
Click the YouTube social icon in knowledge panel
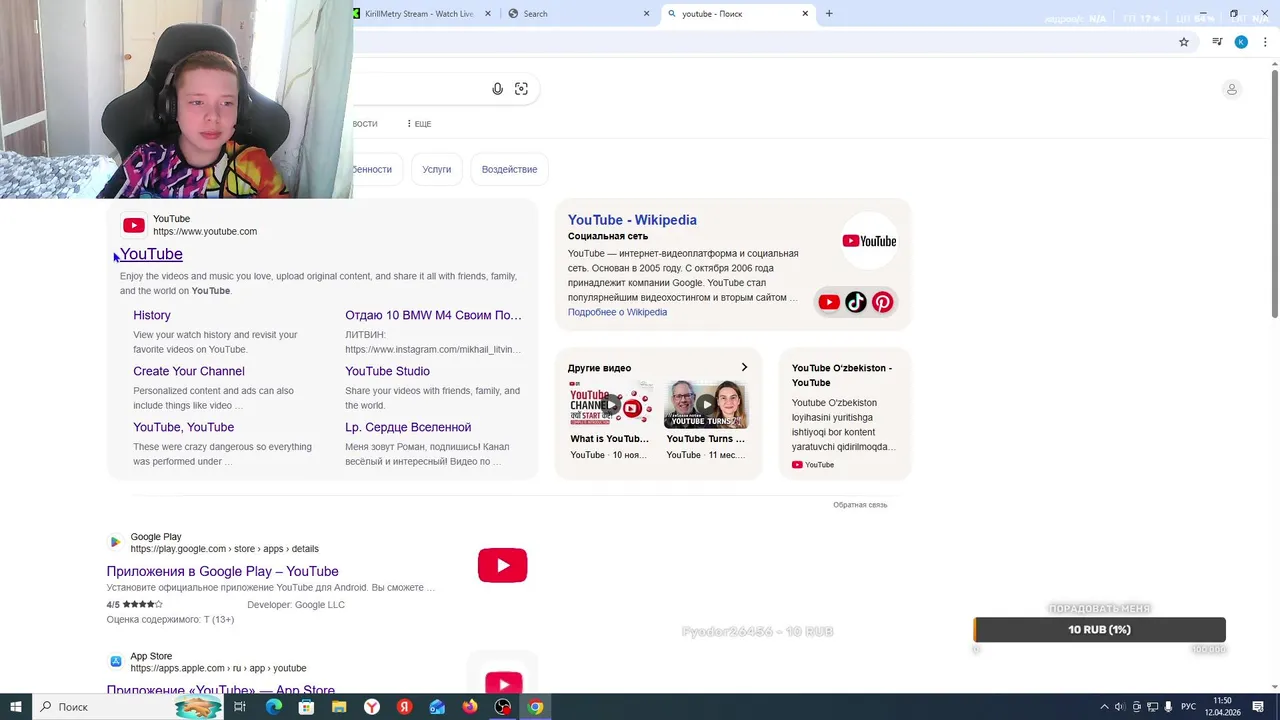click(x=829, y=302)
